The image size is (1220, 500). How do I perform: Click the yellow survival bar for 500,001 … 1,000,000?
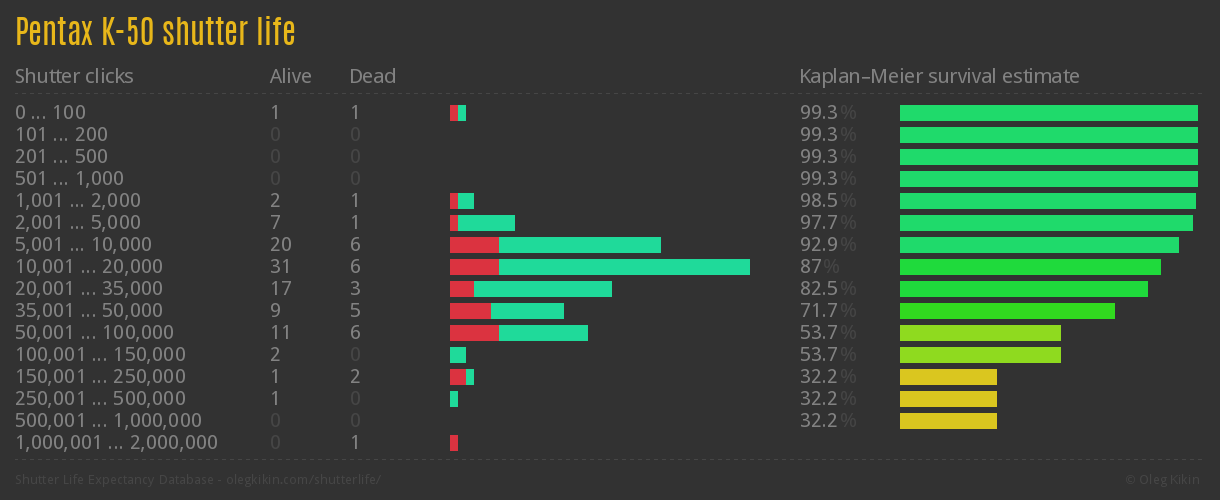(948, 421)
